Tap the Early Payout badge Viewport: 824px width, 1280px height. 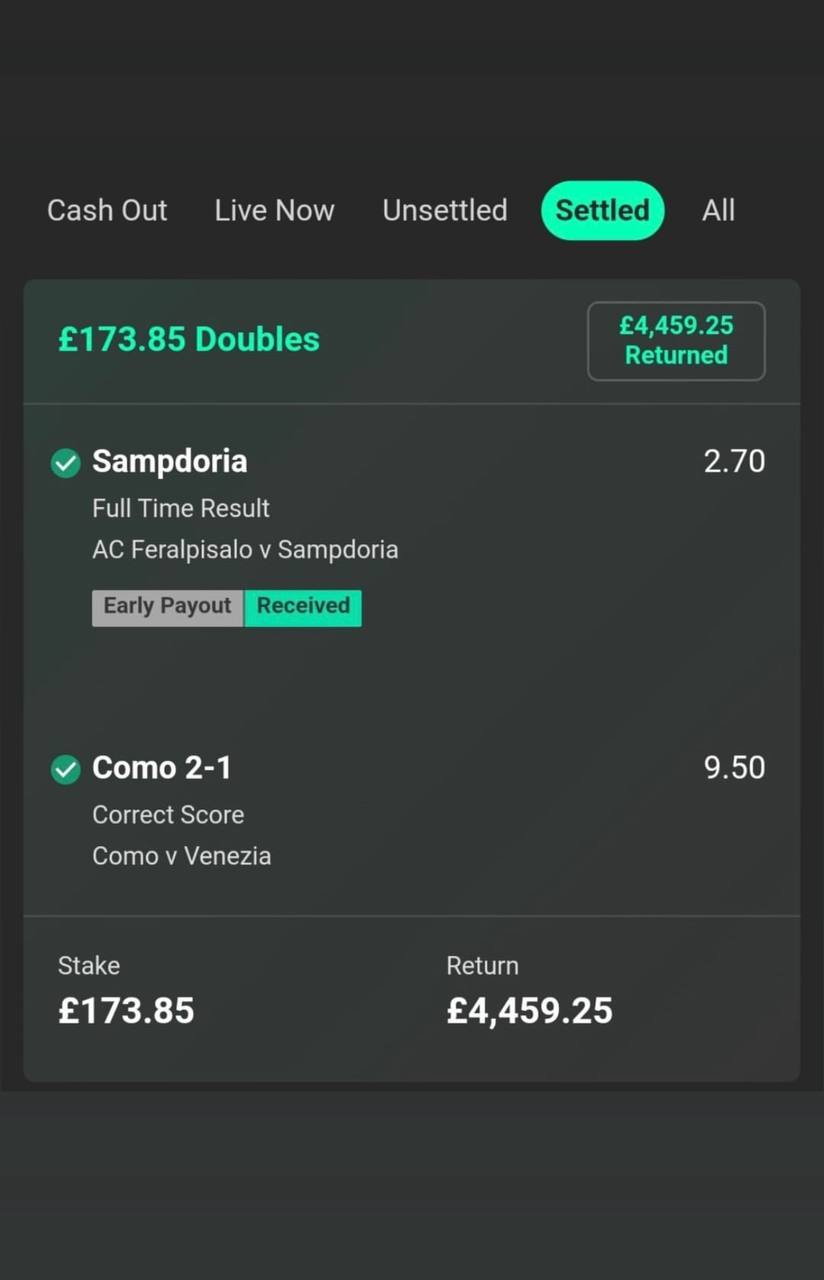tap(167, 606)
